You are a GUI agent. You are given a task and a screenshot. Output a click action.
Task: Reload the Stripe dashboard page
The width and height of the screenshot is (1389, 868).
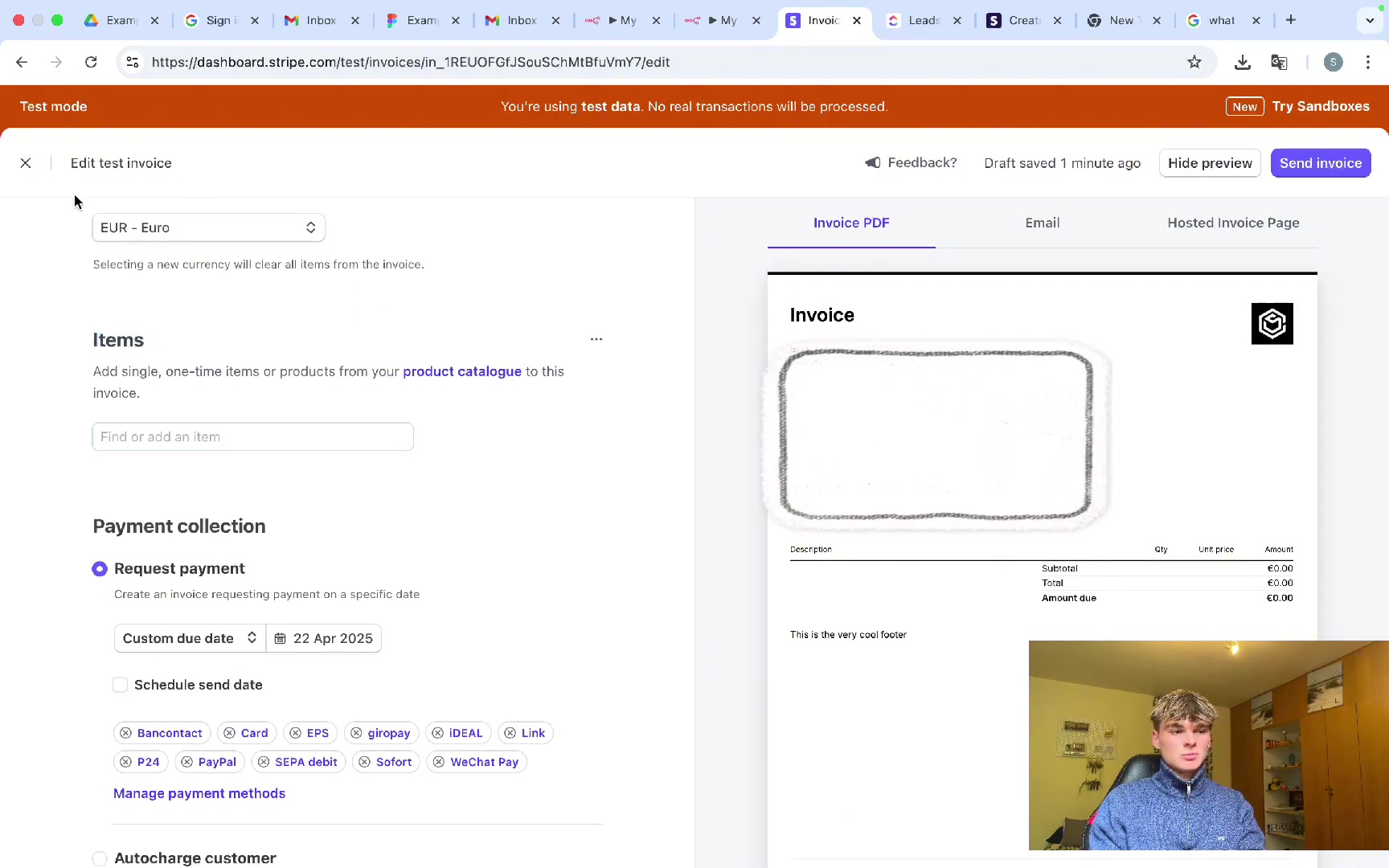point(91,62)
